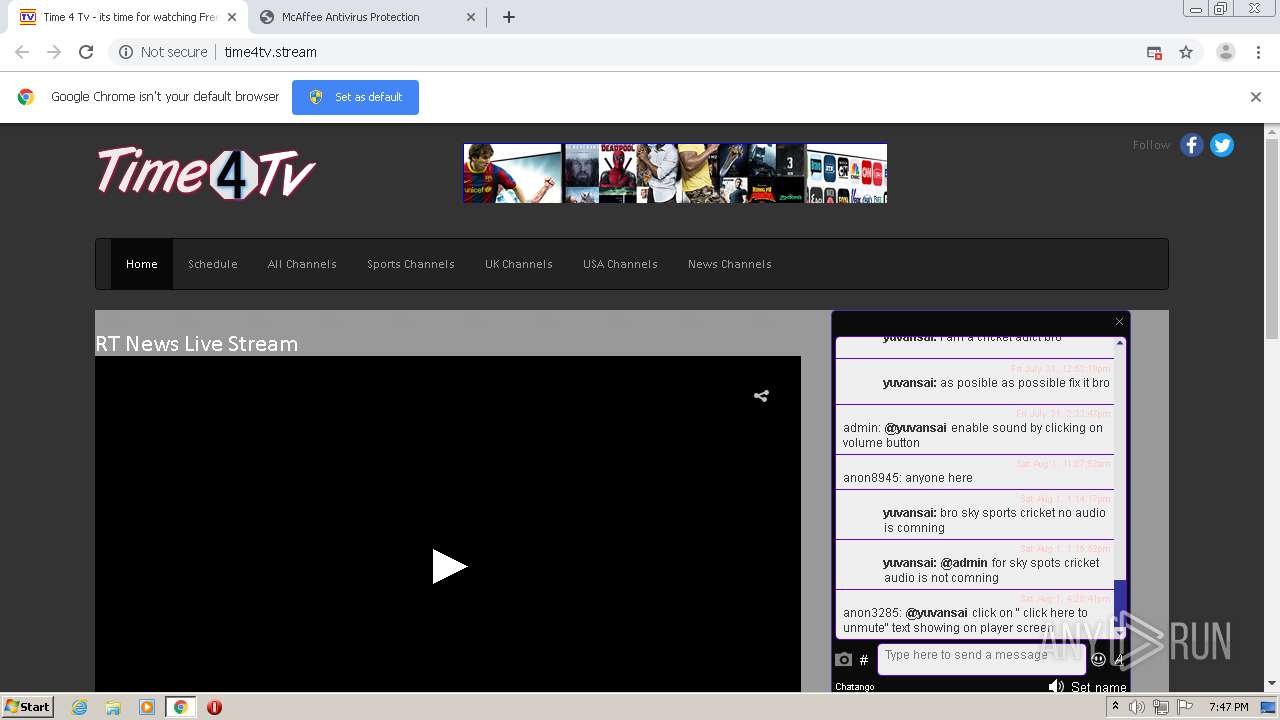Open the UK Channels menu
This screenshot has width=1280, height=720.
point(519,264)
